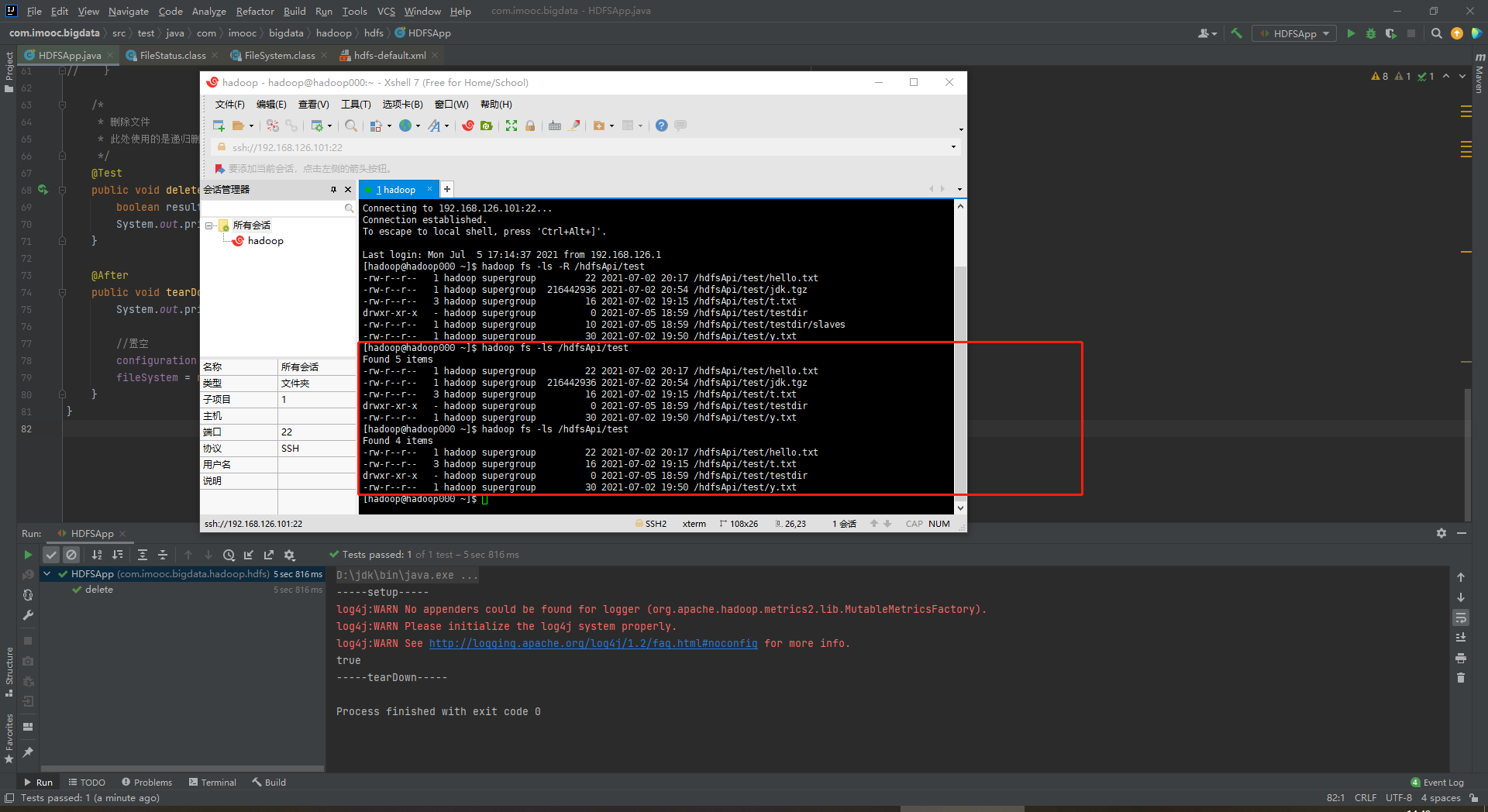Screen dimensions: 1488x812
Task: Click the Xshell open session folder icon
Action: coord(238,126)
